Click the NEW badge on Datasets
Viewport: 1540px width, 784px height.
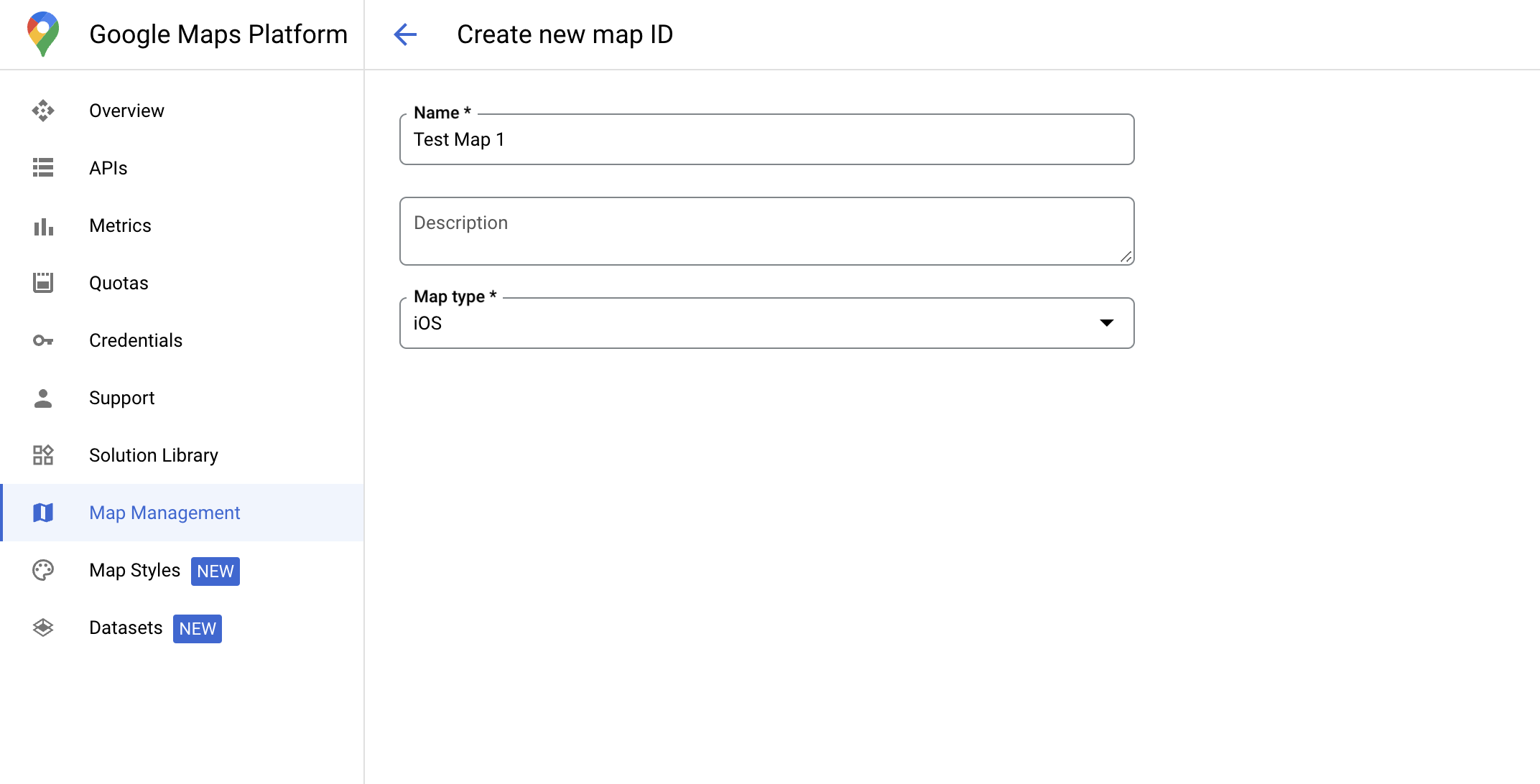(x=197, y=629)
